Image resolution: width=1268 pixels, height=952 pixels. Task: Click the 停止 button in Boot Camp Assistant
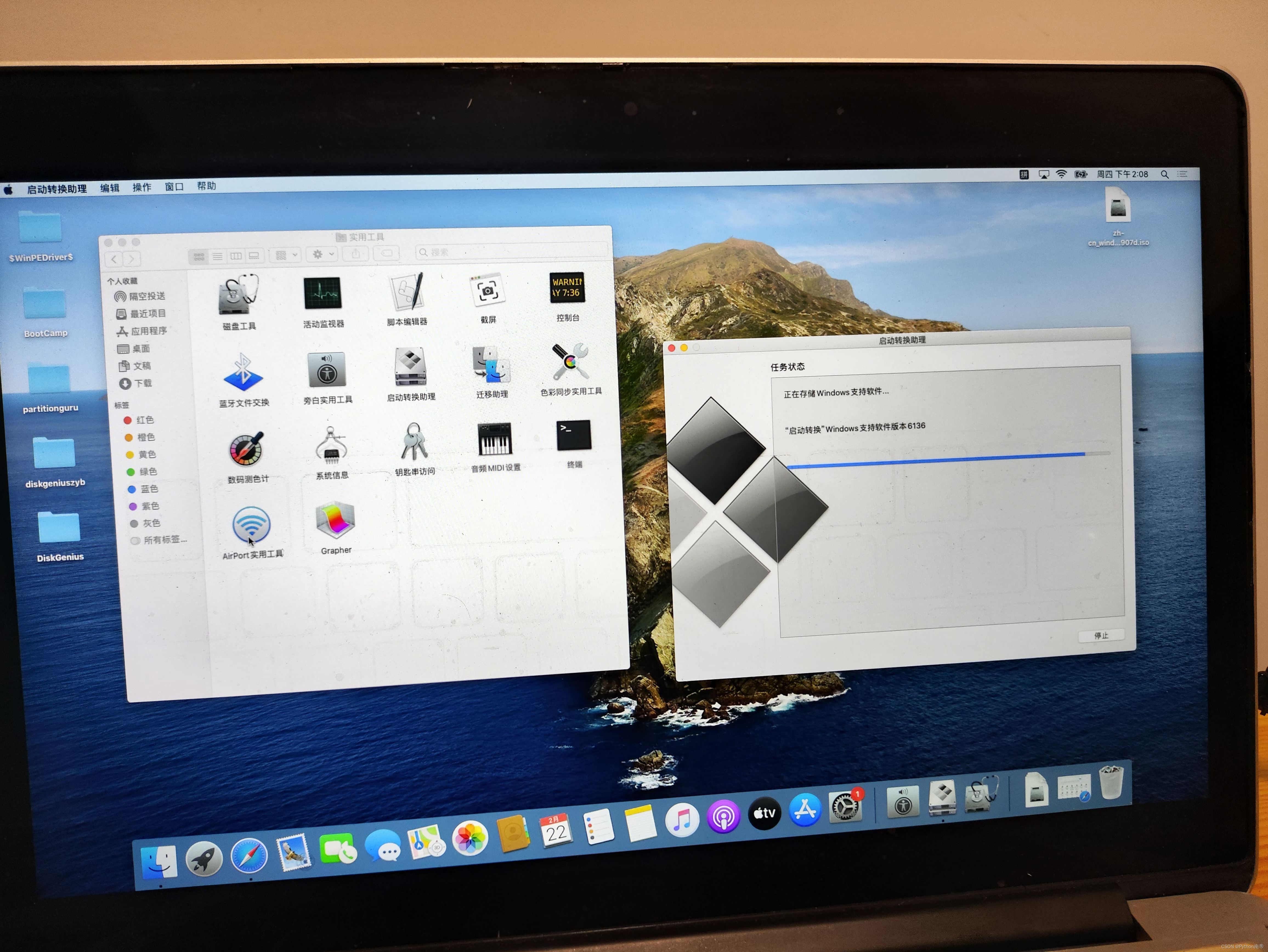[1101, 636]
